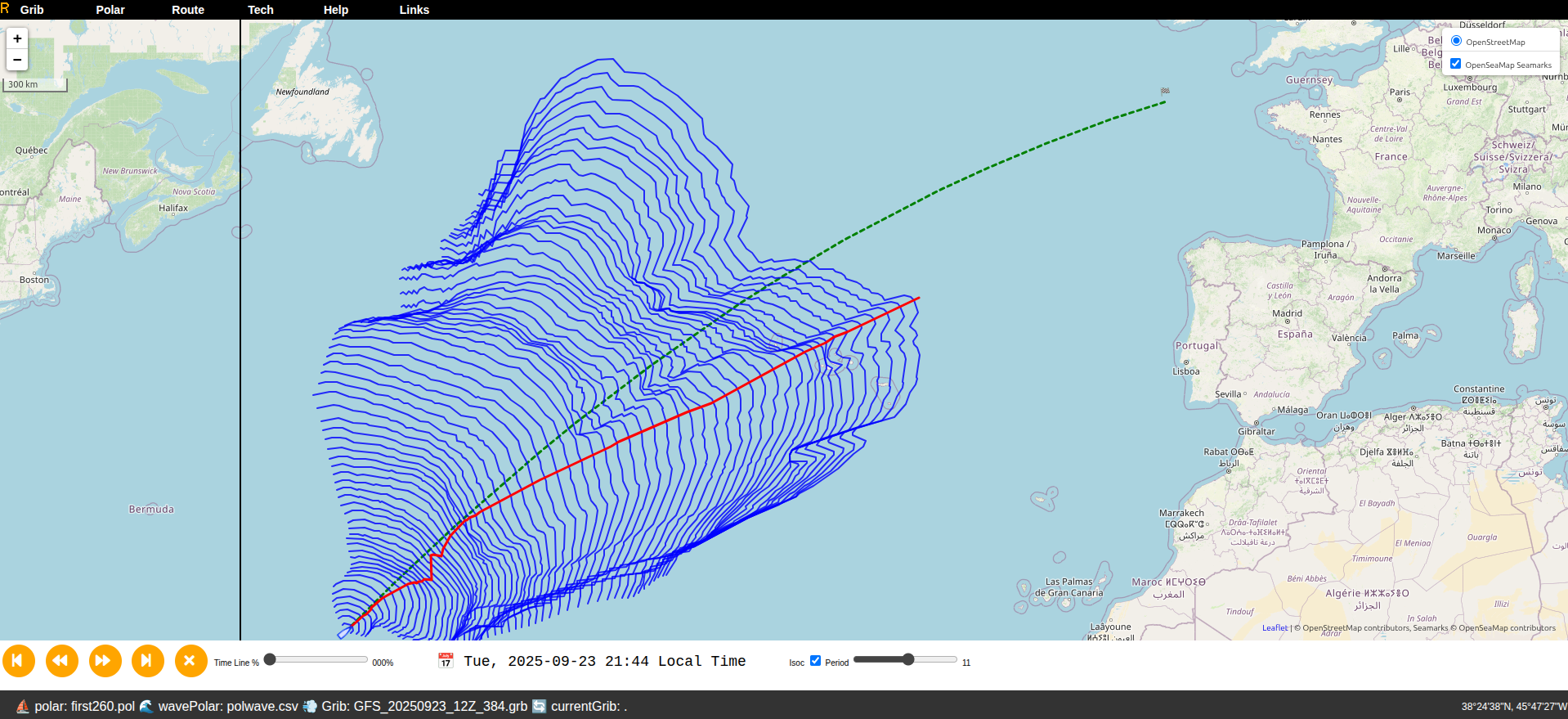Jump to the start of the timeline
Screen dimensions: 1568x719
pyautogui.click(x=19, y=661)
